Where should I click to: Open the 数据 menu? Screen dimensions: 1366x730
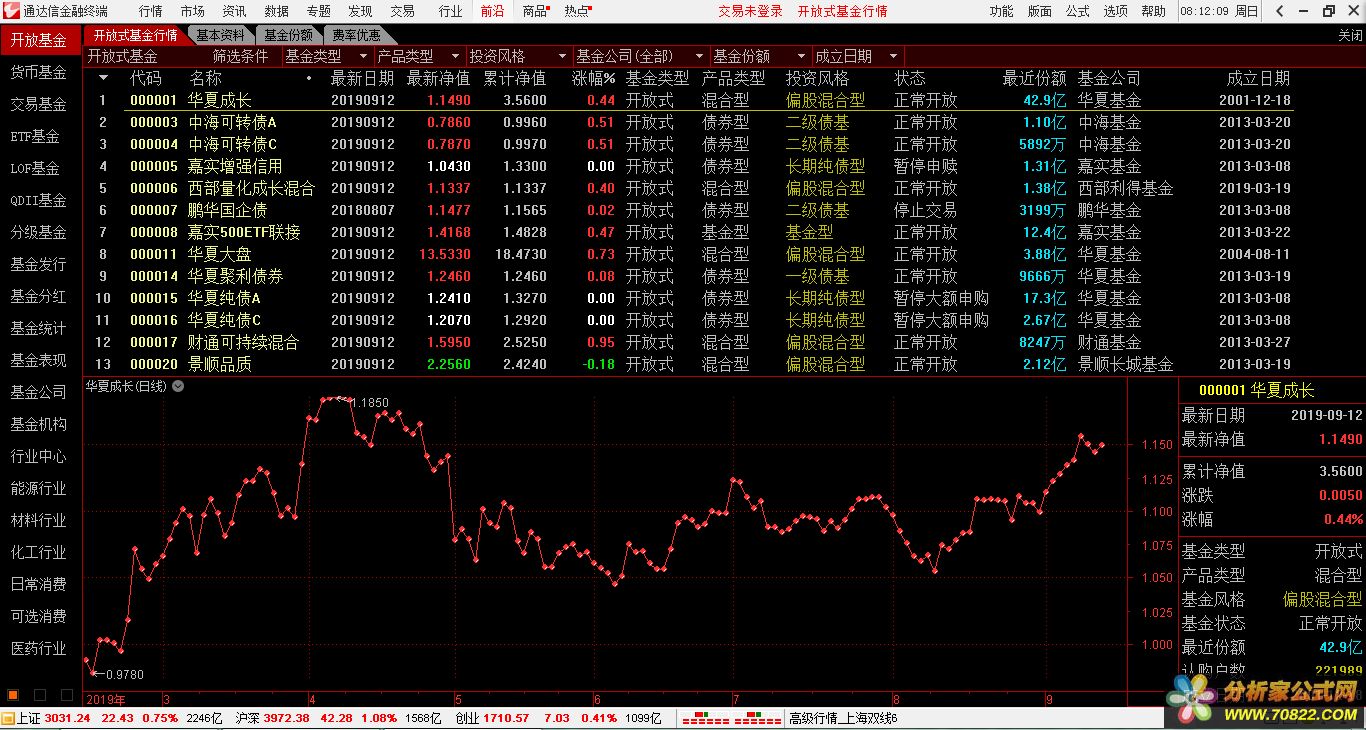pos(276,11)
